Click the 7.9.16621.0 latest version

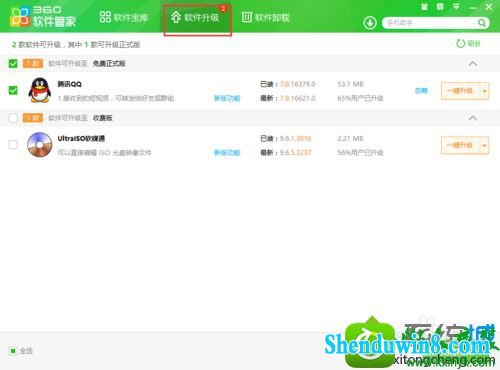[297, 98]
